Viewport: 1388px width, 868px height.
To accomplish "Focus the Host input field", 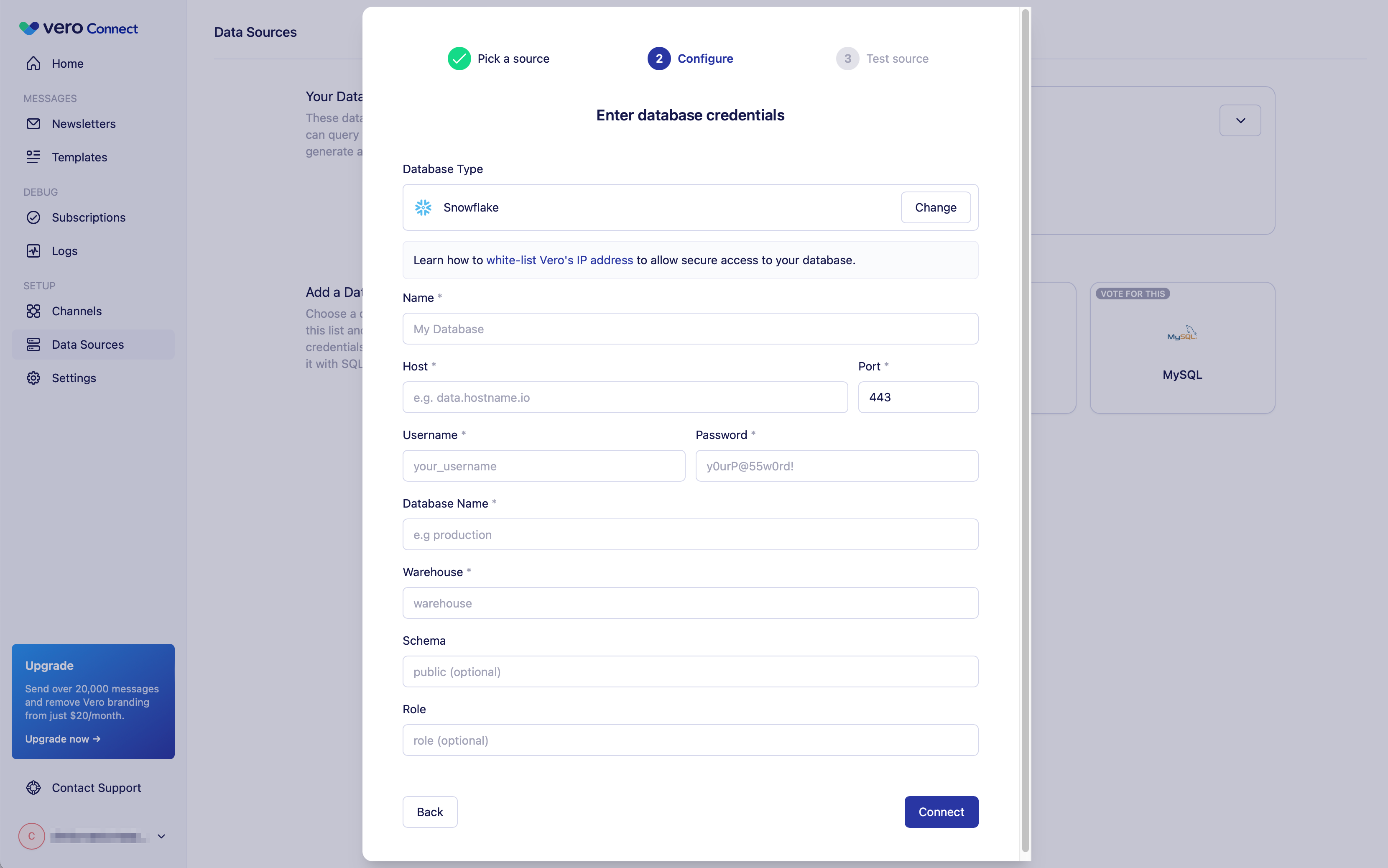I will click(x=625, y=397).
